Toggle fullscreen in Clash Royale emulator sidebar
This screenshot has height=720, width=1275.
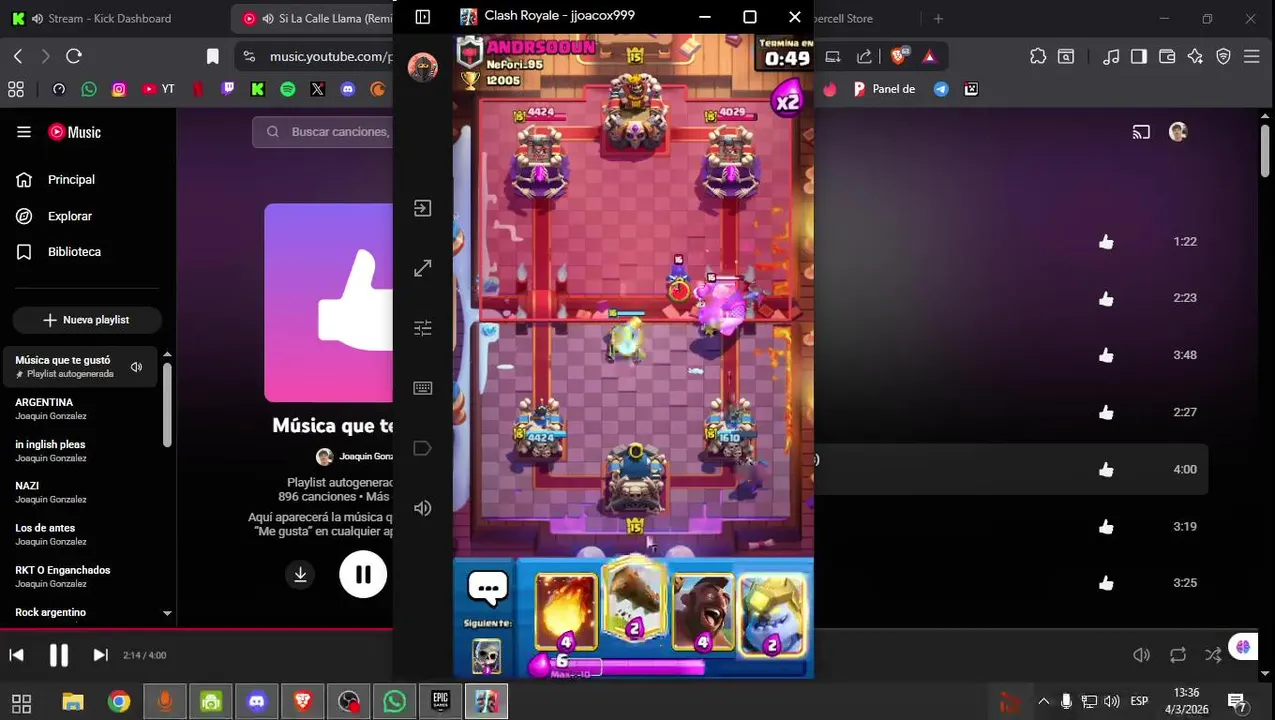click(x=423, y=268)
